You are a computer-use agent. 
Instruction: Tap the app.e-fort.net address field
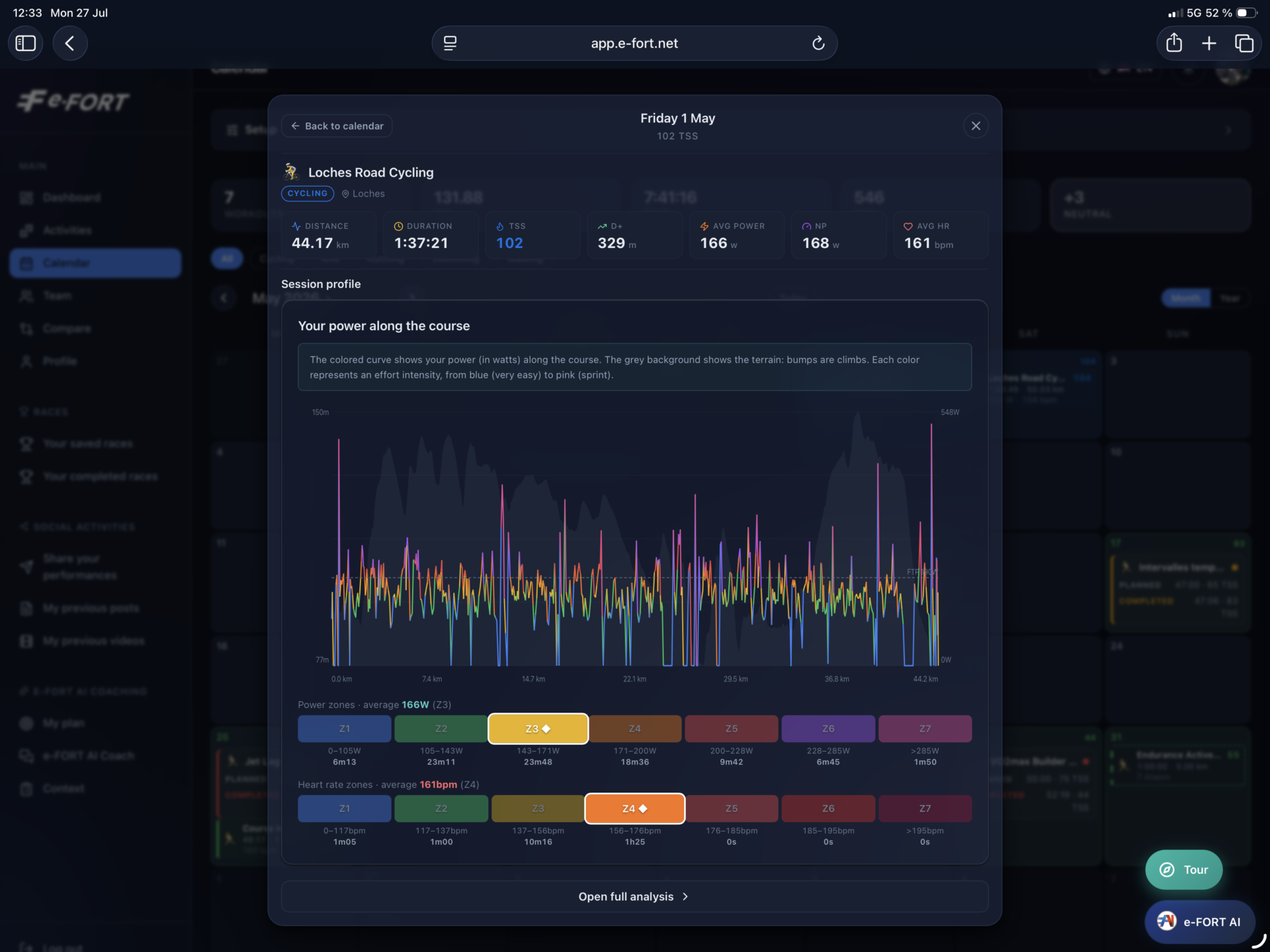634,43
